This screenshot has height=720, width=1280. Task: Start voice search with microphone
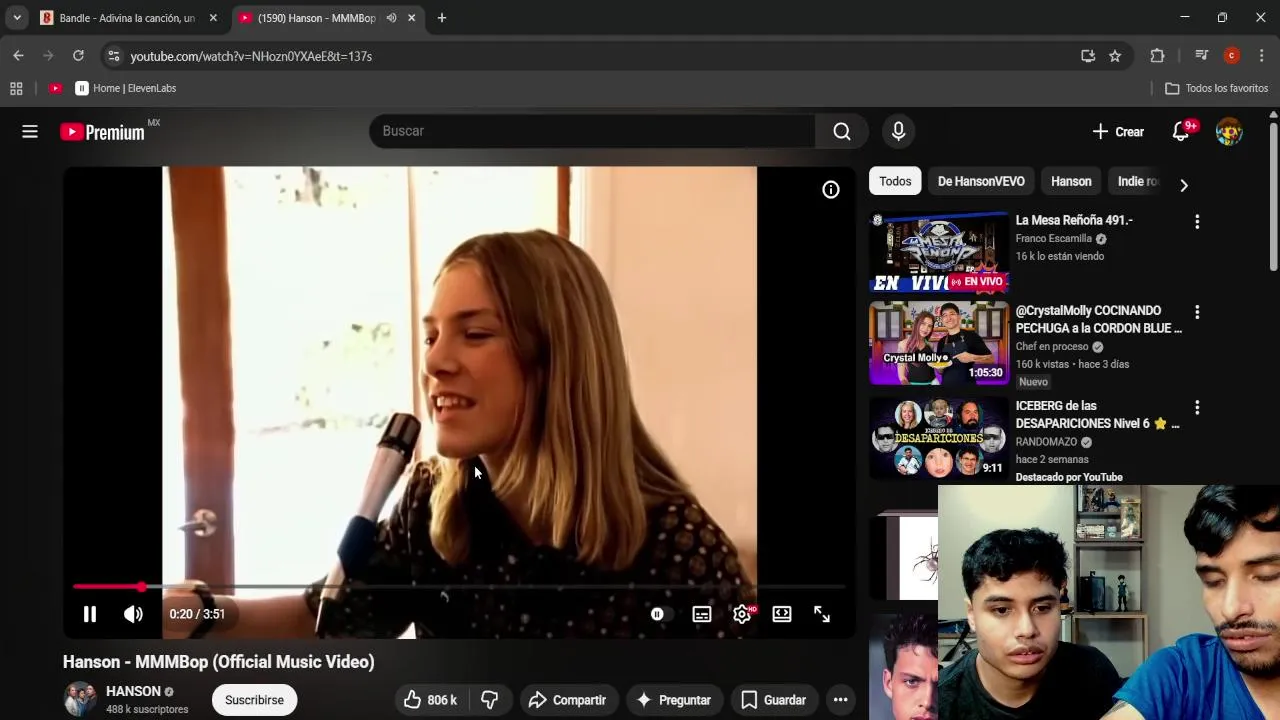[898, 131]
